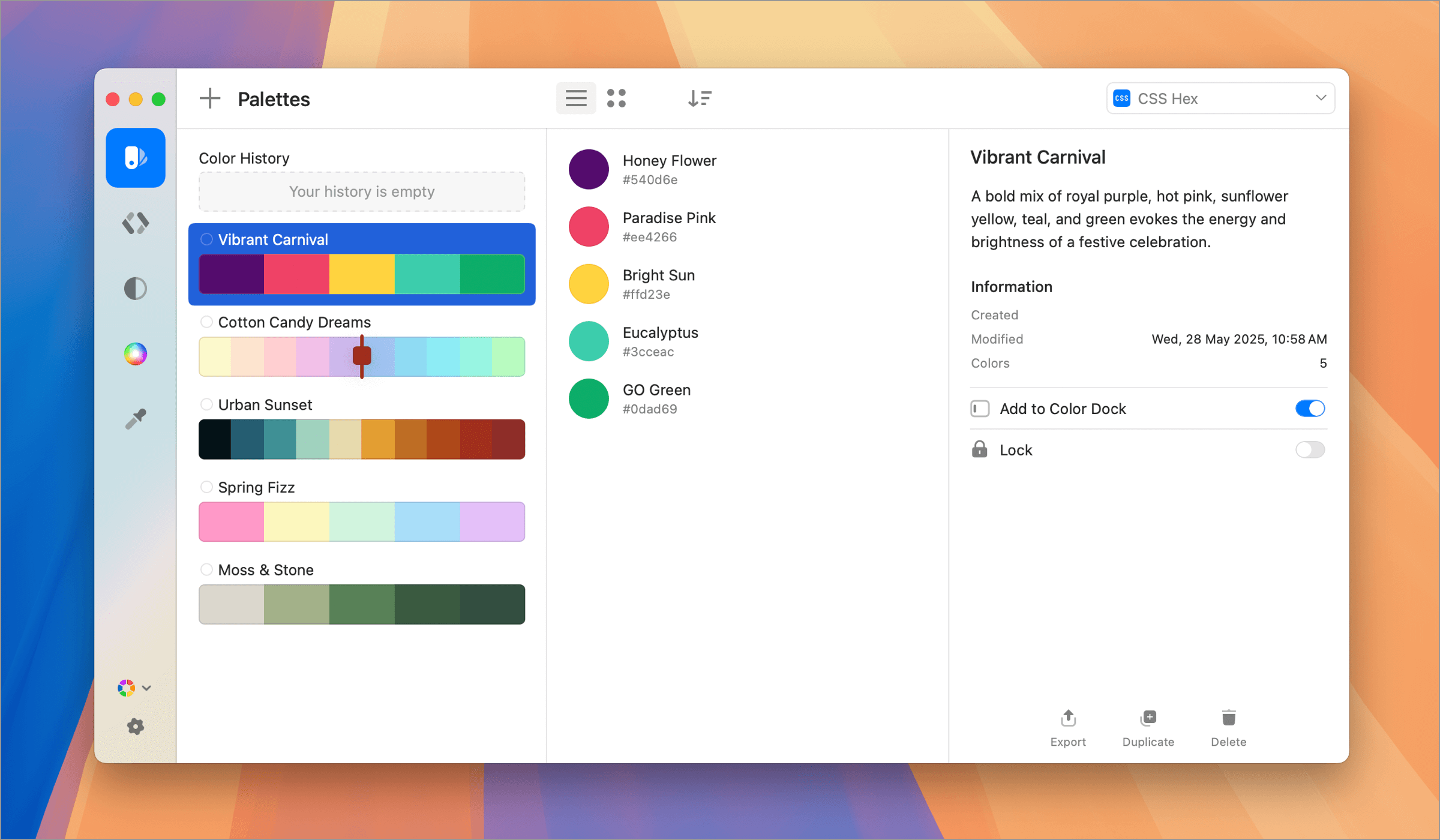This screenshot has height=840, width=1440.
Task: Open the color wheel tool
Action: pos(136,354)
